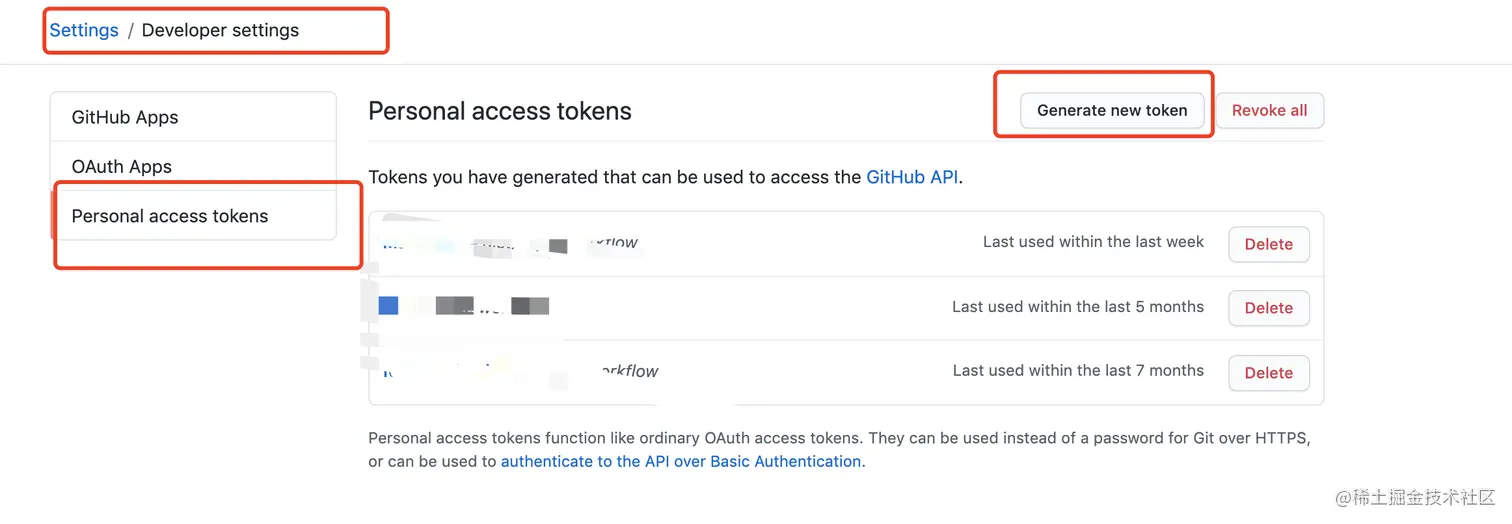Click the "Last used within the last 5 months" text
This screenshot has height=524, width=1512.
click(x=1077, y=307)
